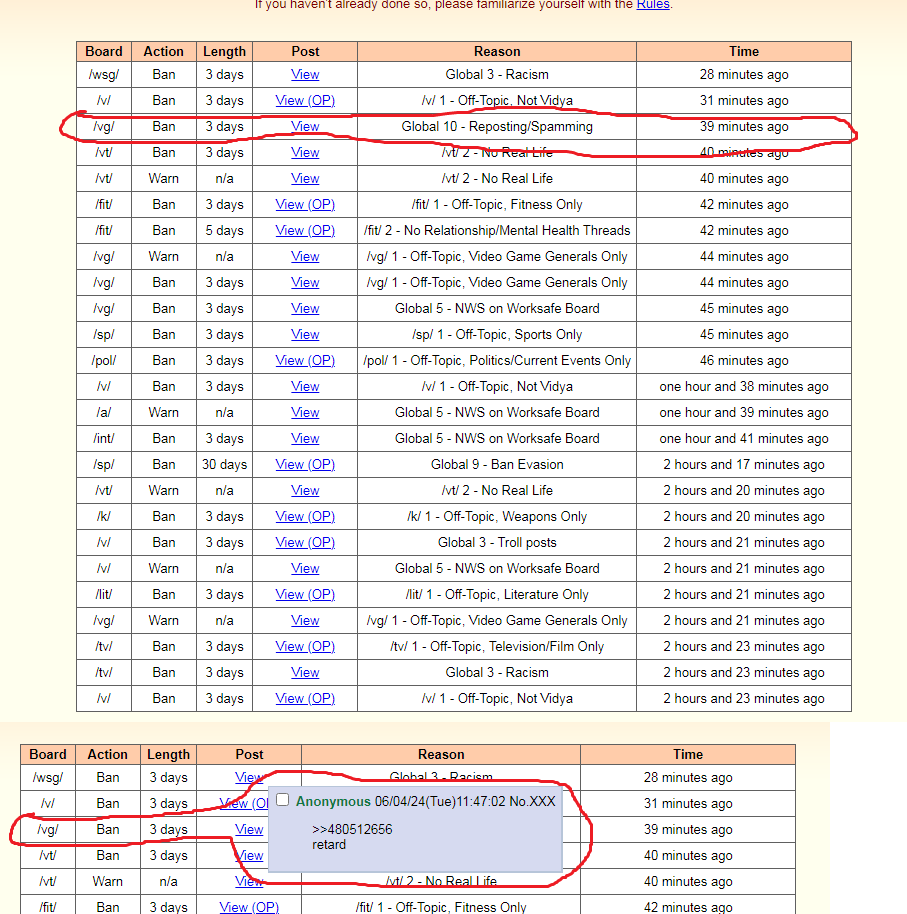
Task: Click the Time column header, upper table
Action: tap(744, 51)
